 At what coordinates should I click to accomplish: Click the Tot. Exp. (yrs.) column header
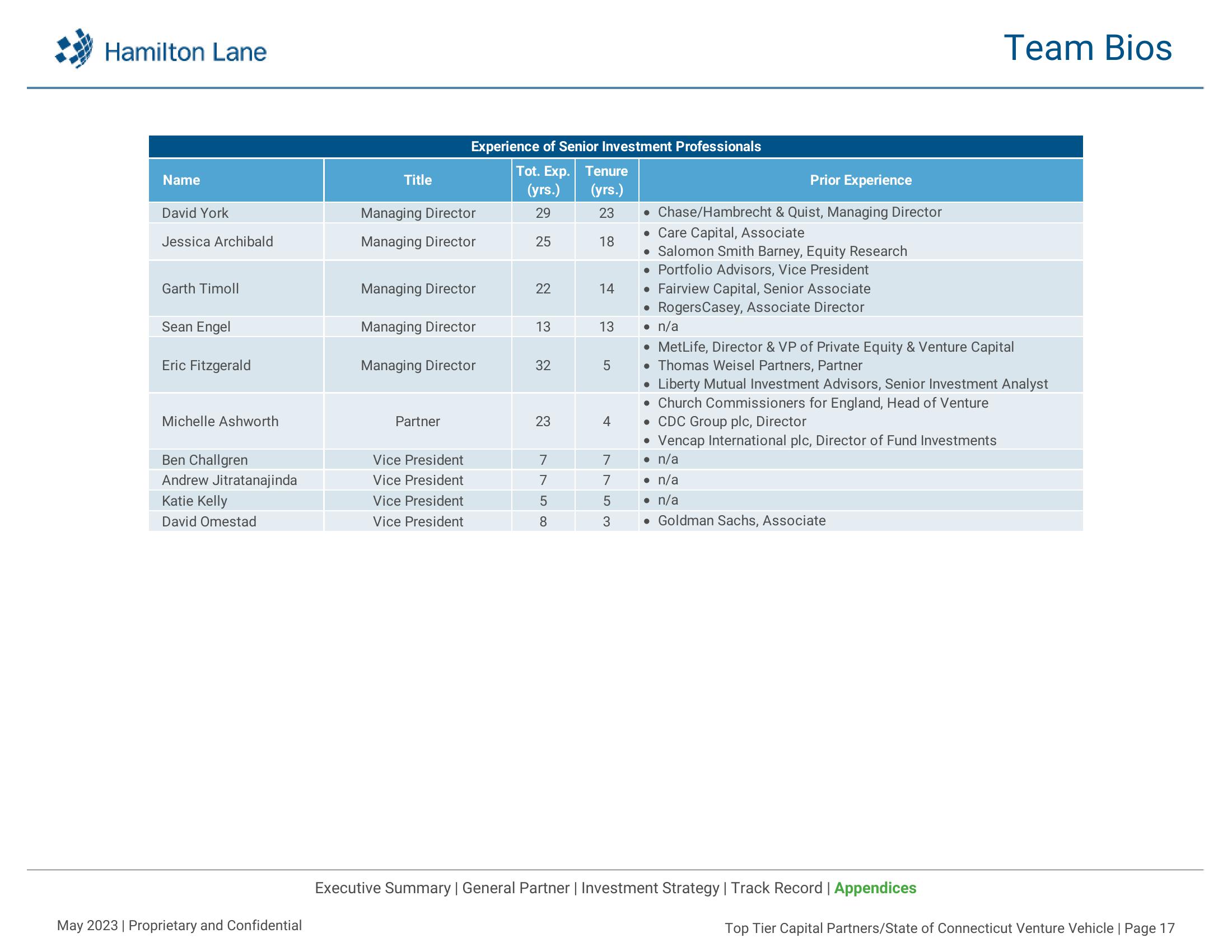point(543,180)
